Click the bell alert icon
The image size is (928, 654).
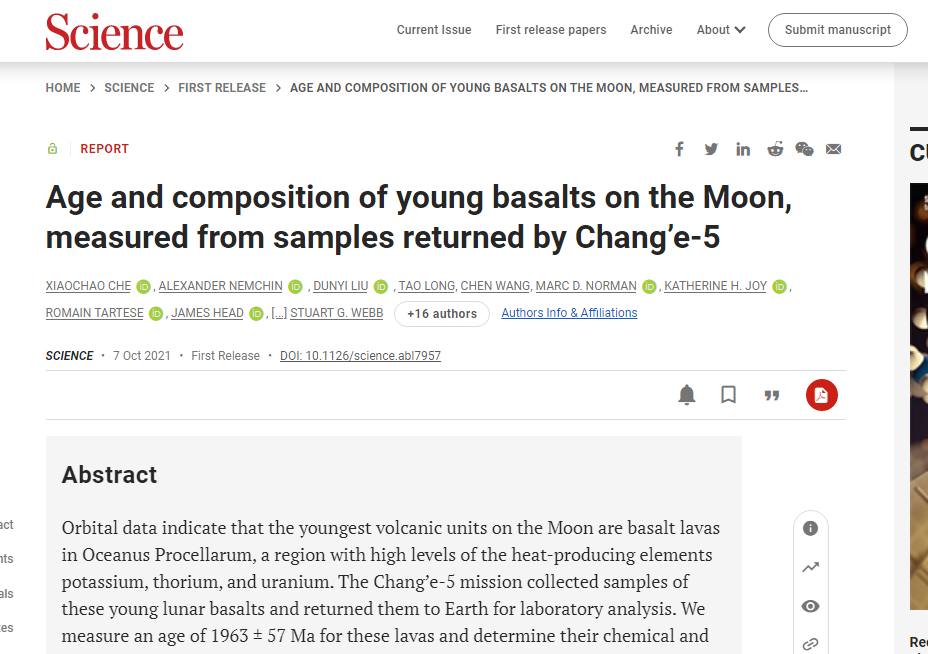[x=687, y=395]
